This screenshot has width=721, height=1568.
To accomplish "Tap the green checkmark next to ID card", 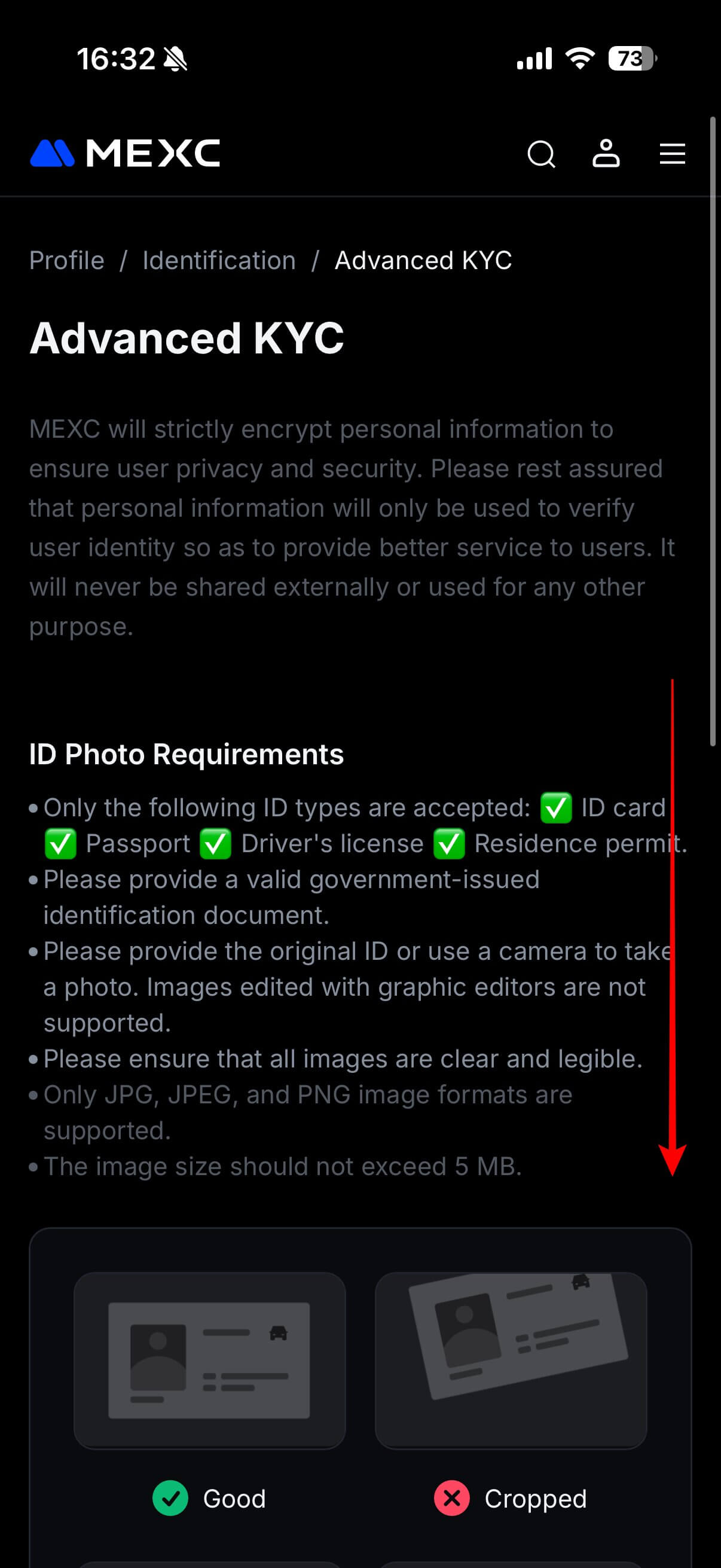I will 556,808.
